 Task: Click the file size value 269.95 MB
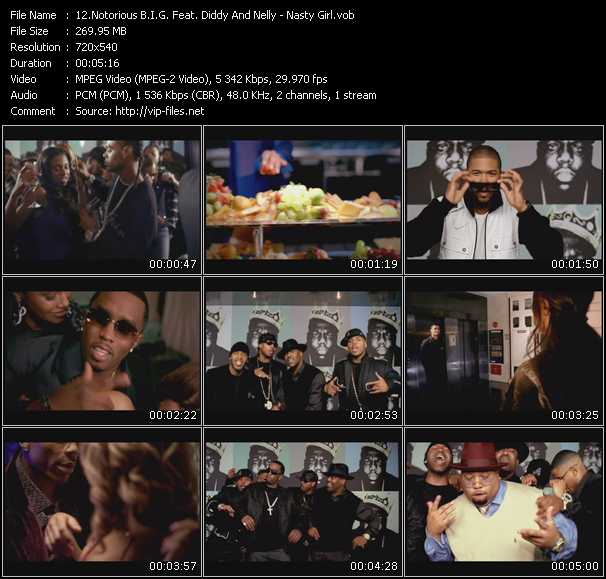[101, 31]
